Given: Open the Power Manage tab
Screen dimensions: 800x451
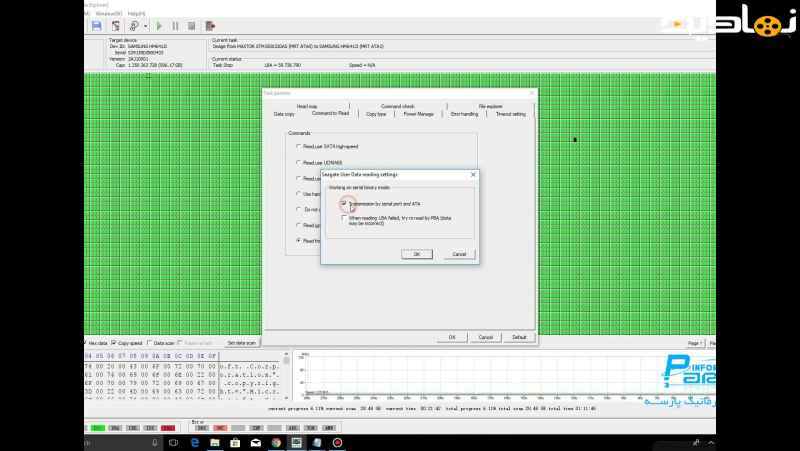Looking at the screenshot, I should click(418, 114).
